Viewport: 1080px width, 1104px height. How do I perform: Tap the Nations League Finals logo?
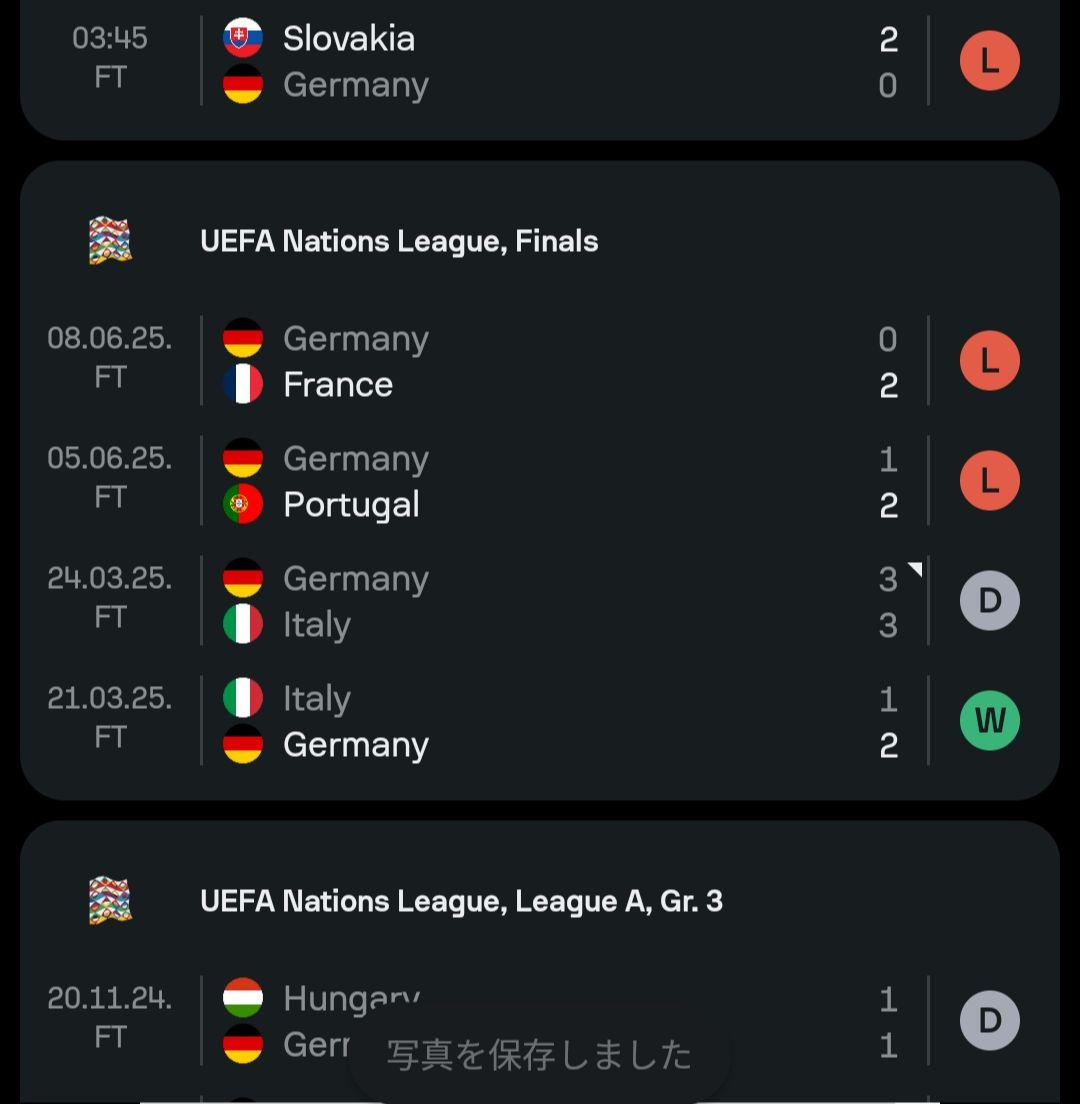coord(110,242)
